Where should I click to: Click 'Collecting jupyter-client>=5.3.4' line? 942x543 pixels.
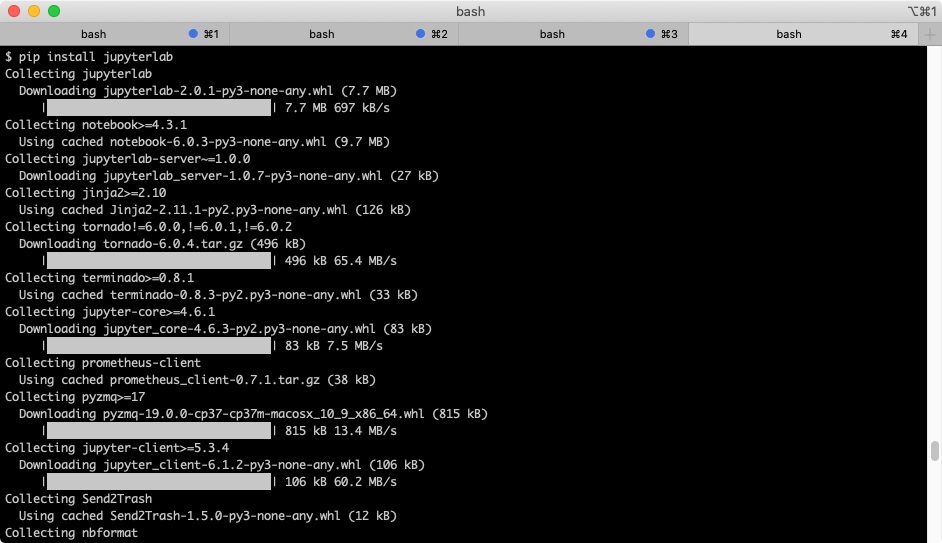pos(117,447)
